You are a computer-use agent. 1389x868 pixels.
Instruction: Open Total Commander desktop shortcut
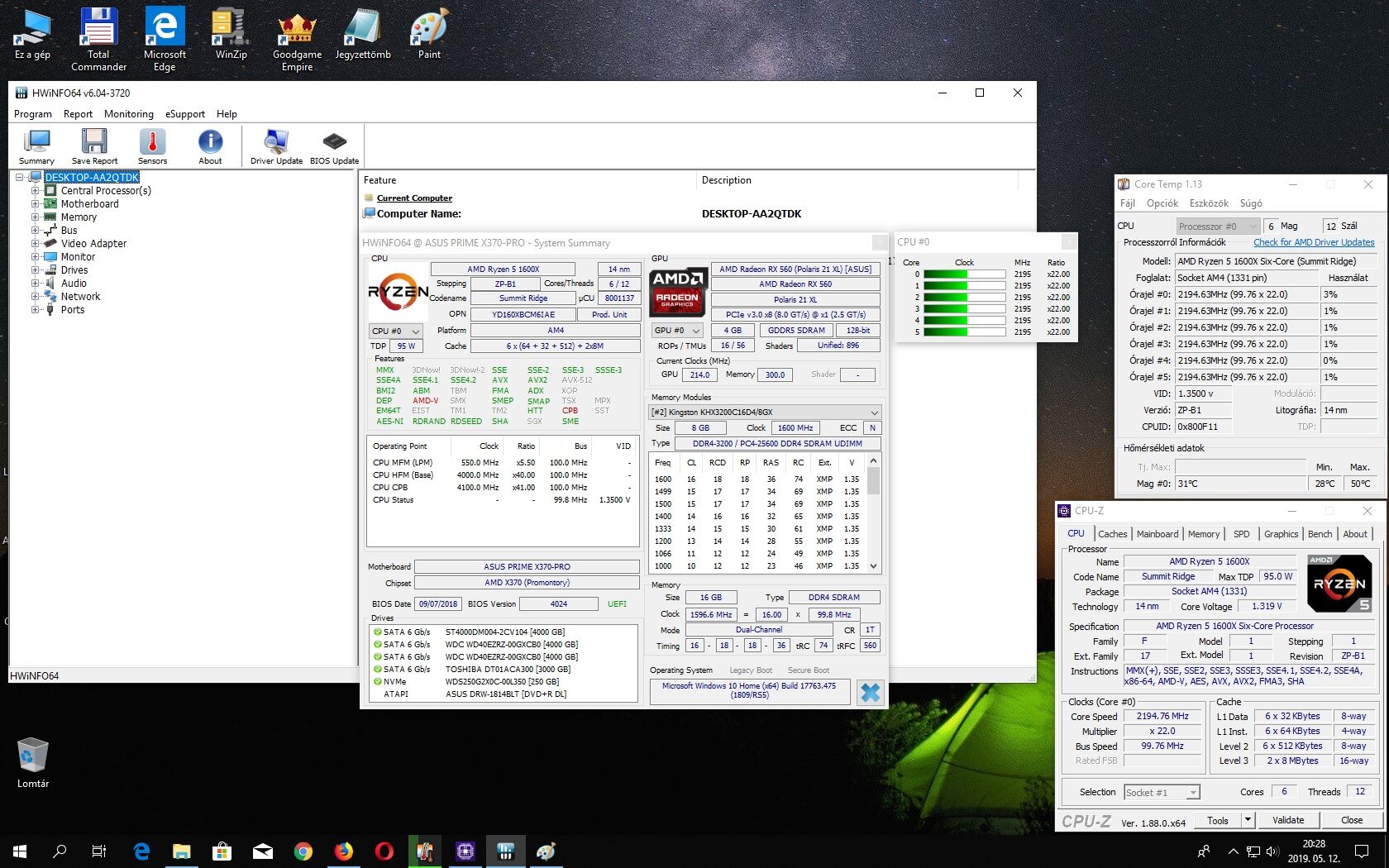click(x=98, y=40)
